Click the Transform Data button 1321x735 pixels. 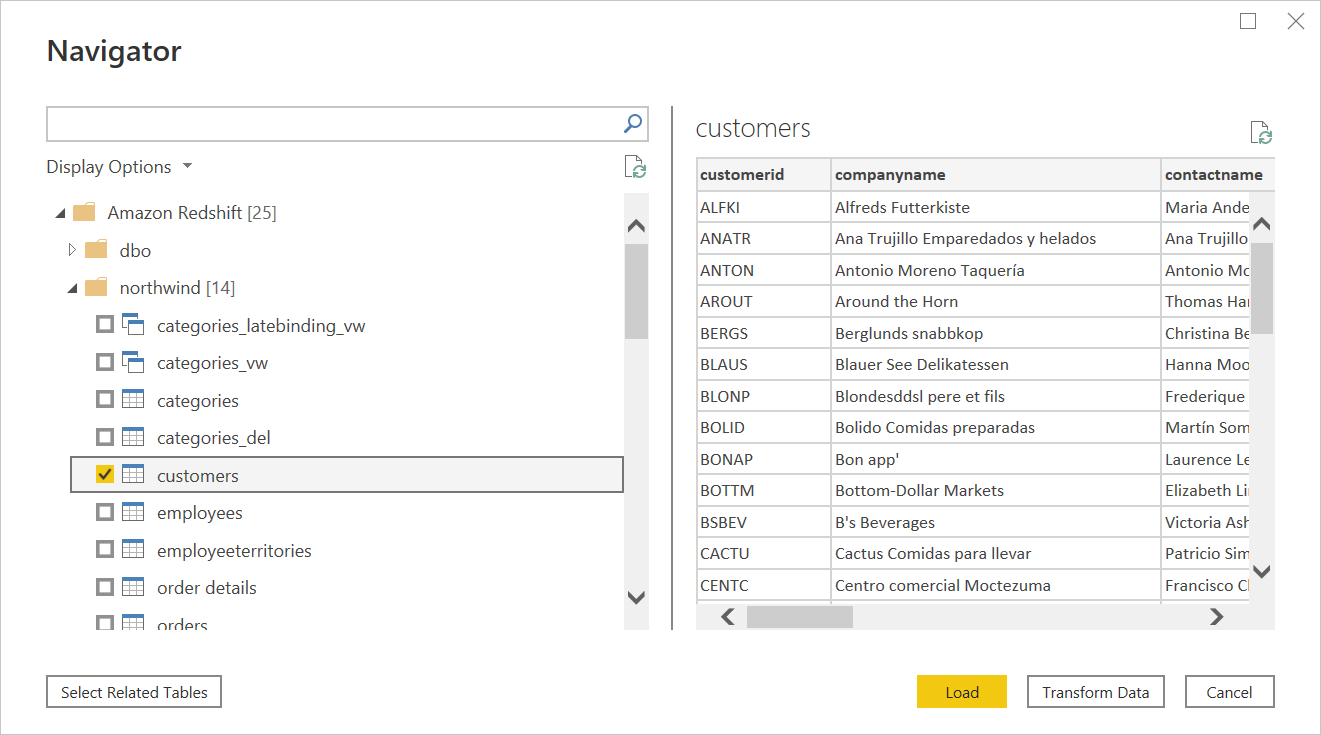point(1095,691)
